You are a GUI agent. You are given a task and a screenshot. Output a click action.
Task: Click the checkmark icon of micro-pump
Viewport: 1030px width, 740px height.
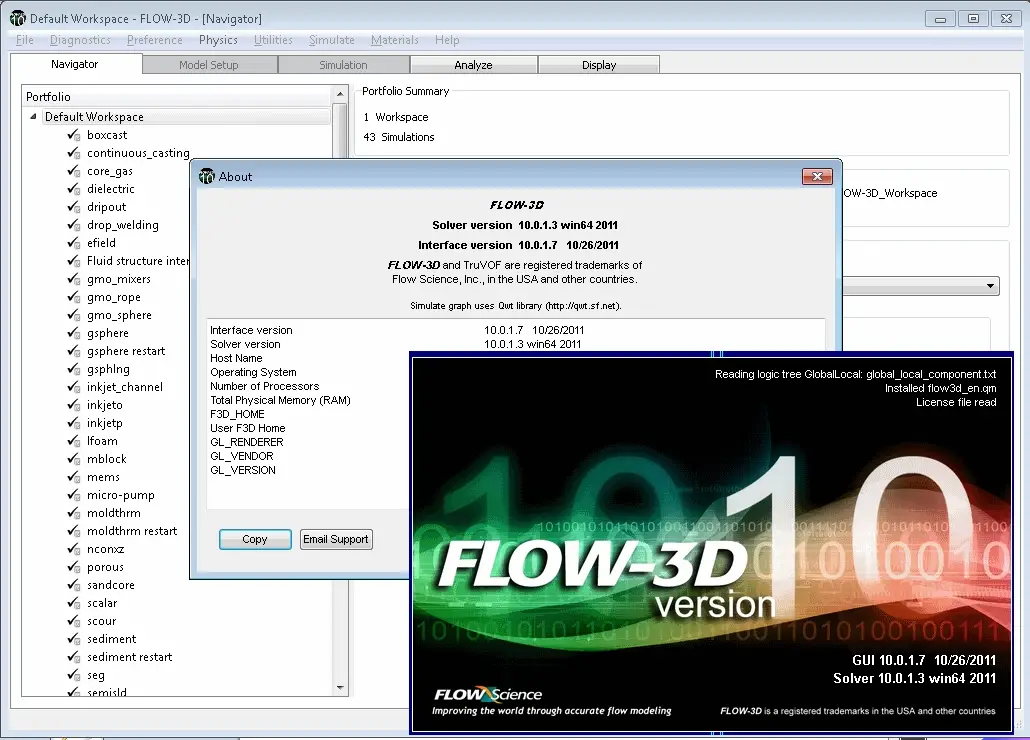[x=74, y=495]
